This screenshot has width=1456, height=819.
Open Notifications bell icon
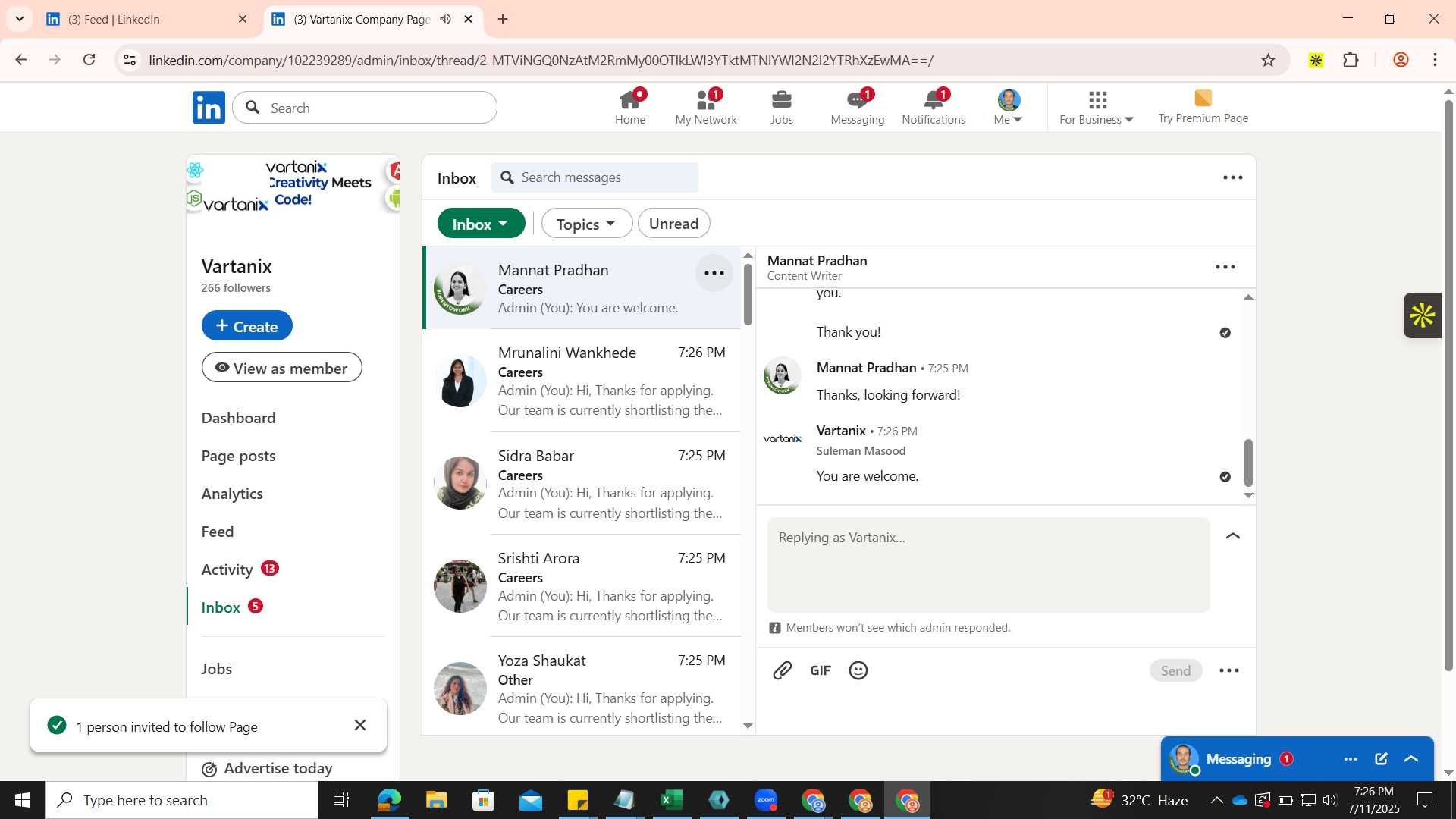(x=934, y=107)
